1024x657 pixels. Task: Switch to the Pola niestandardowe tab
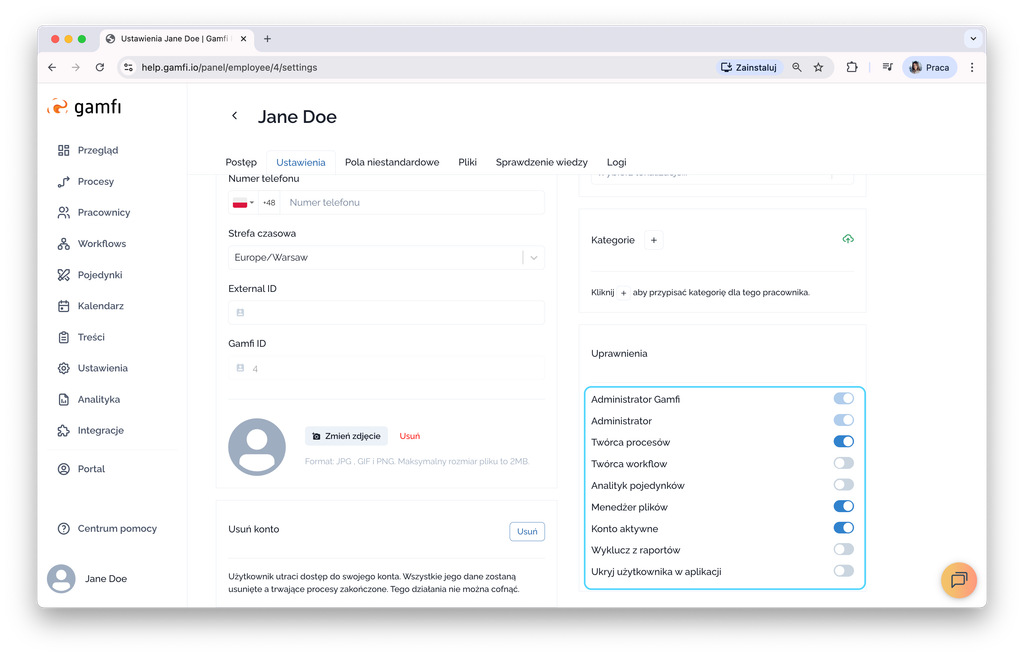391,162
